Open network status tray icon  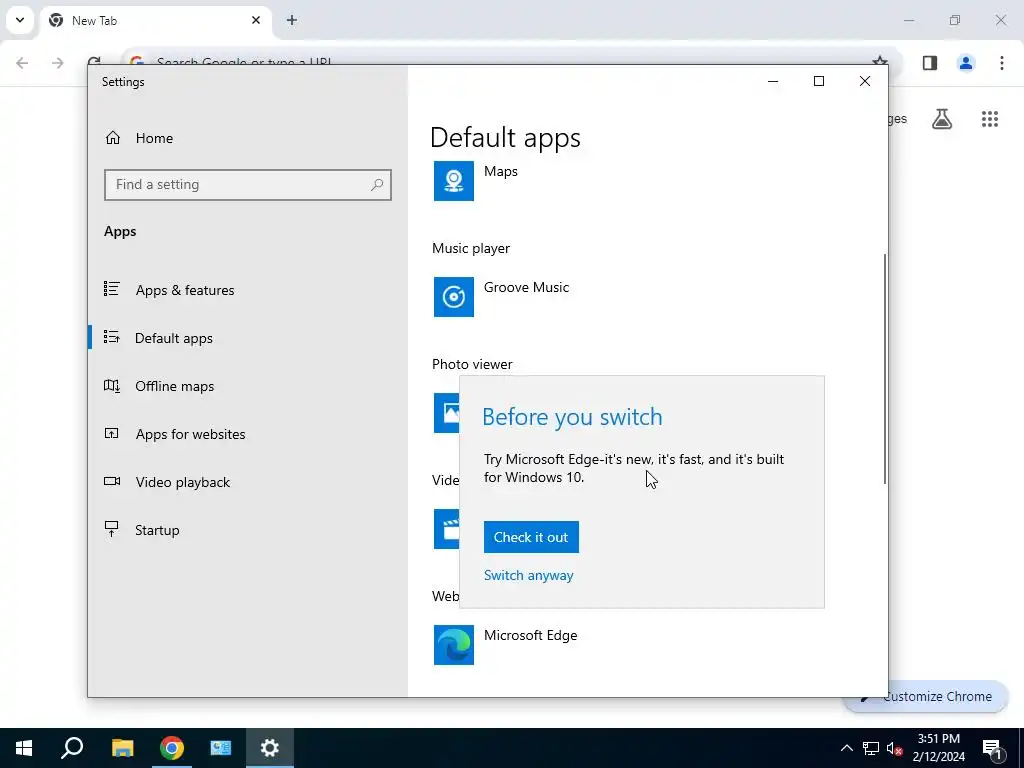click(x=871, y=748)
